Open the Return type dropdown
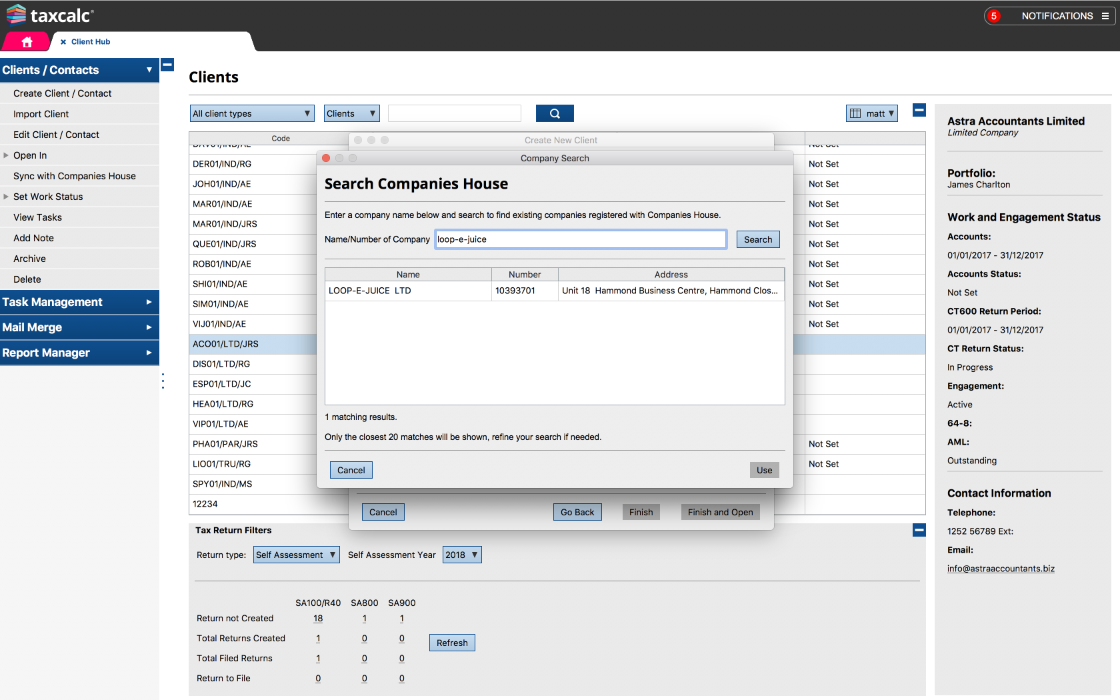Screen dimensions: 1120x700 click(296, 555)
